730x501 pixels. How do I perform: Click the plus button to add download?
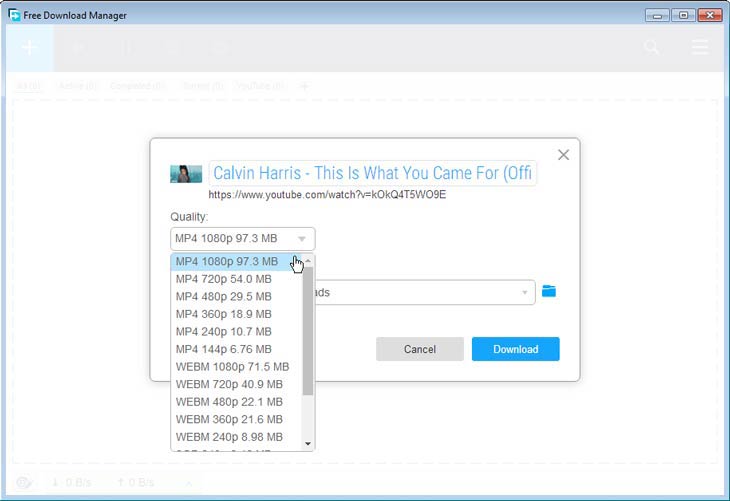point(29,47)
